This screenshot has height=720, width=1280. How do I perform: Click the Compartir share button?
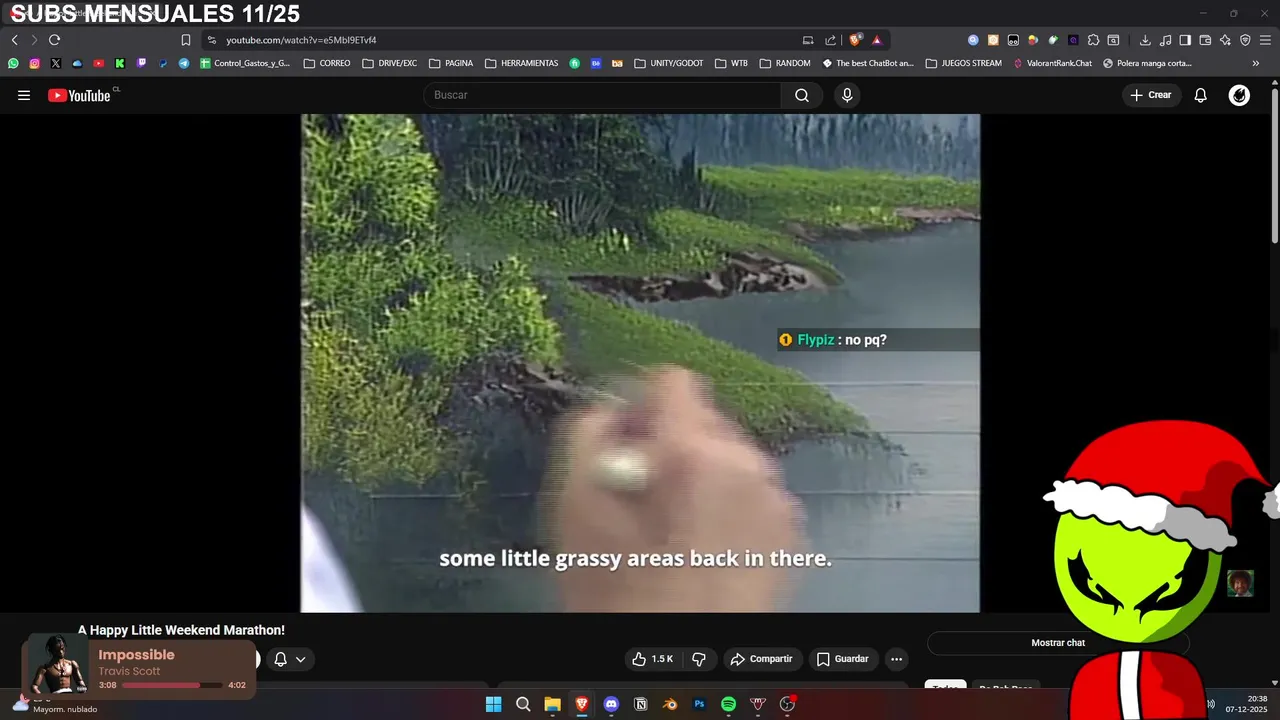762,659
